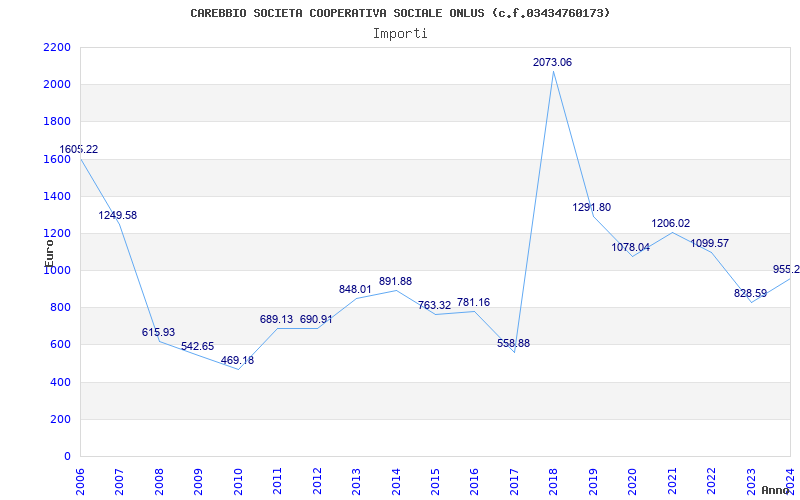Select the x-axis year label 2019
This screenshot has width=800, height=500.
pos(593,481)
